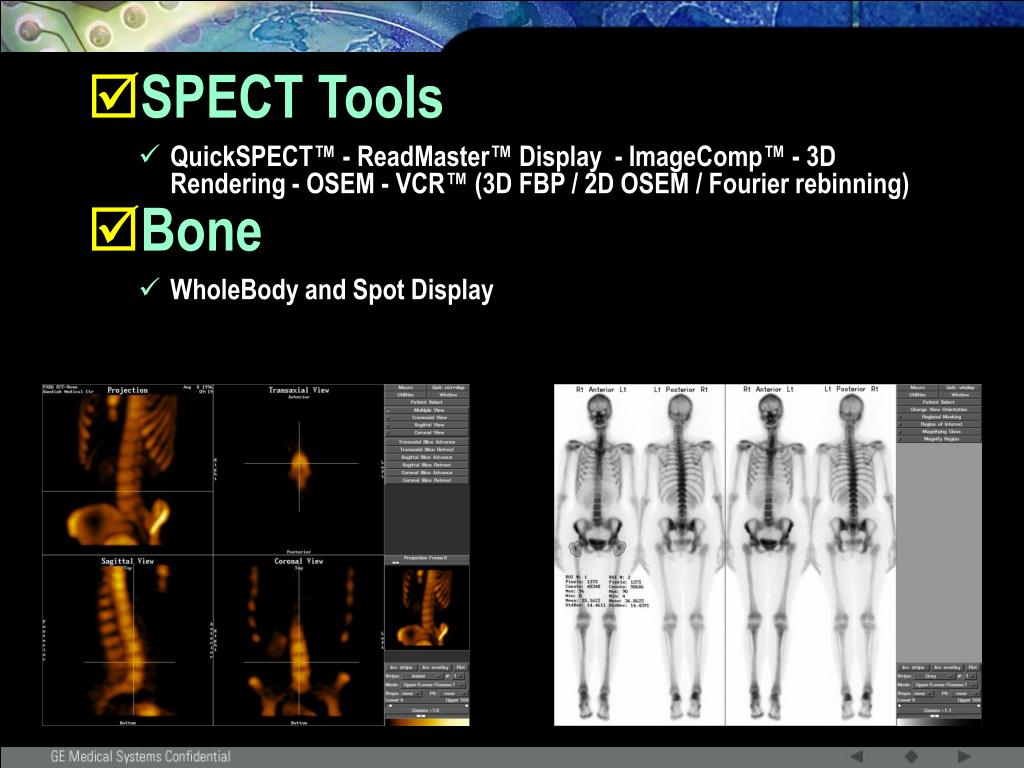Click the Projection view image

(x=128, y=470)
